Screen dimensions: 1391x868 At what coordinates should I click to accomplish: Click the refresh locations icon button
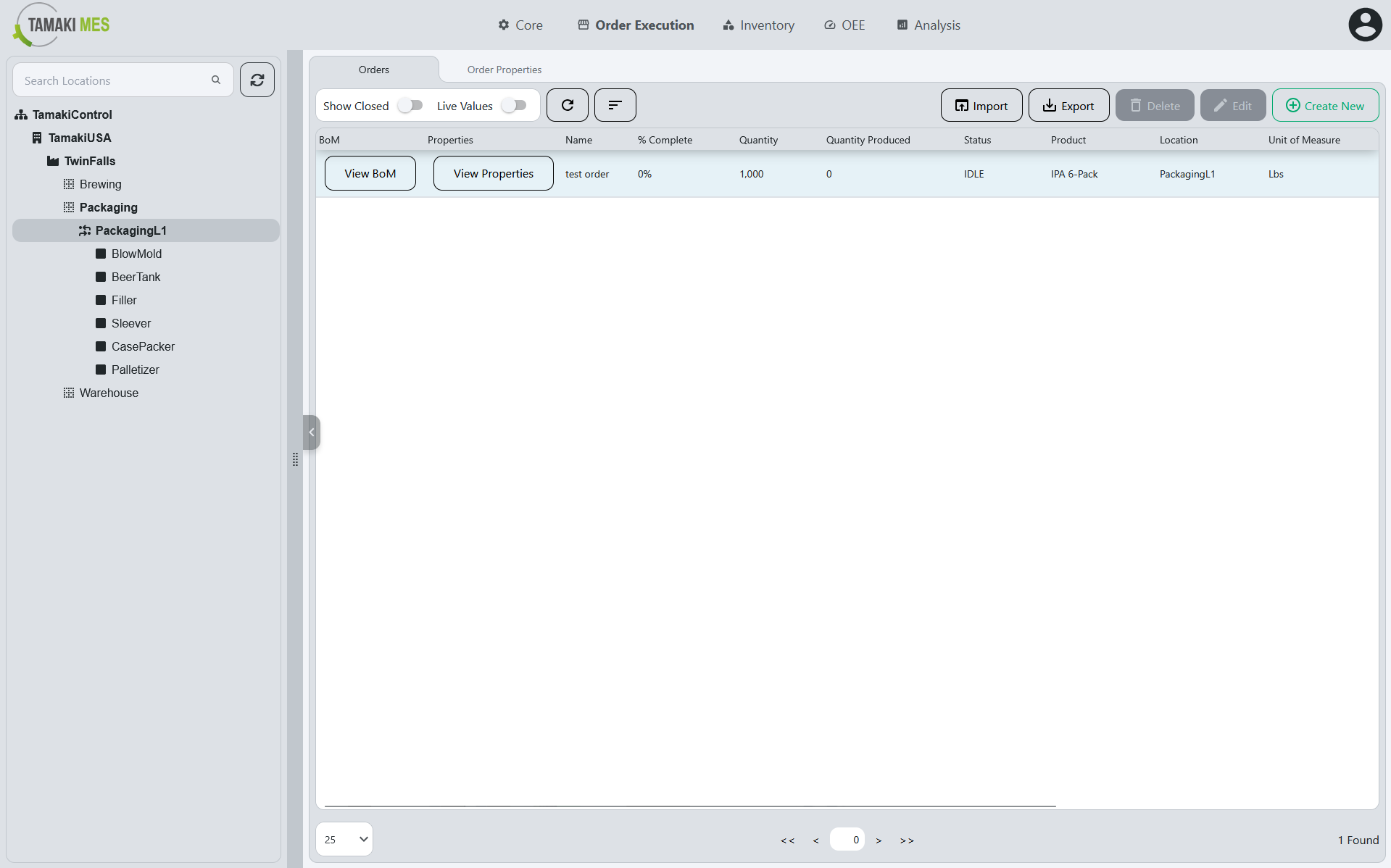(257, 80)
